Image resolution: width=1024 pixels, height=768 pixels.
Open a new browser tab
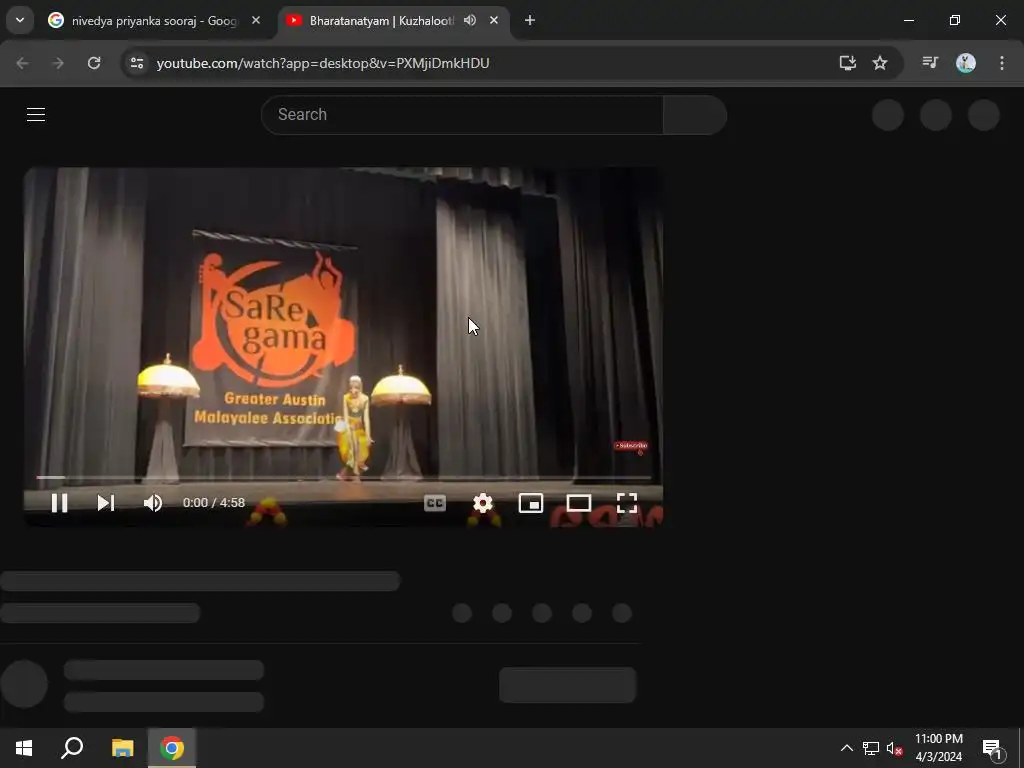[x=530, y=20]
